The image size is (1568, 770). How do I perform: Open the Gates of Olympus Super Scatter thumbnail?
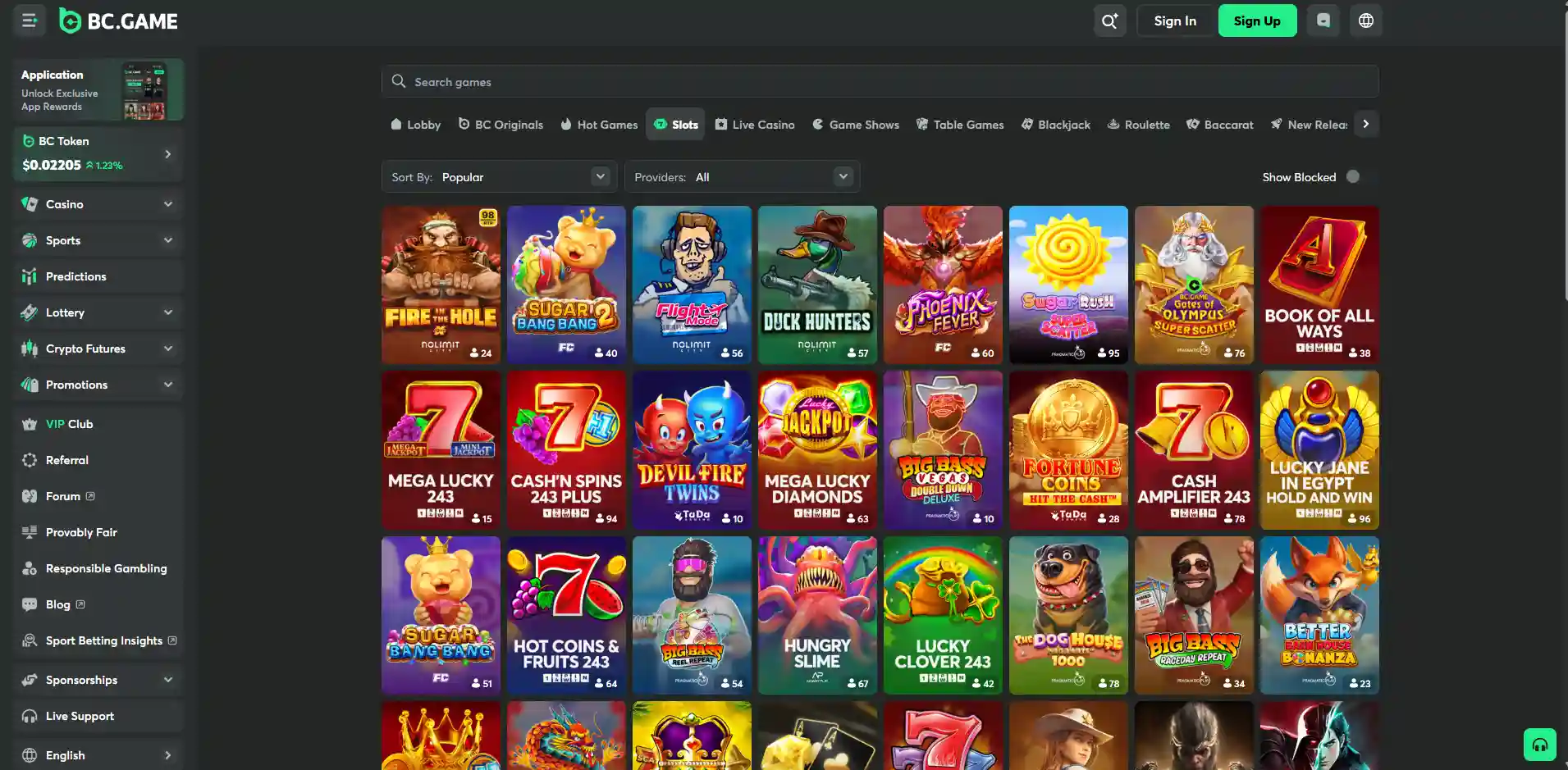point(1194,285)
